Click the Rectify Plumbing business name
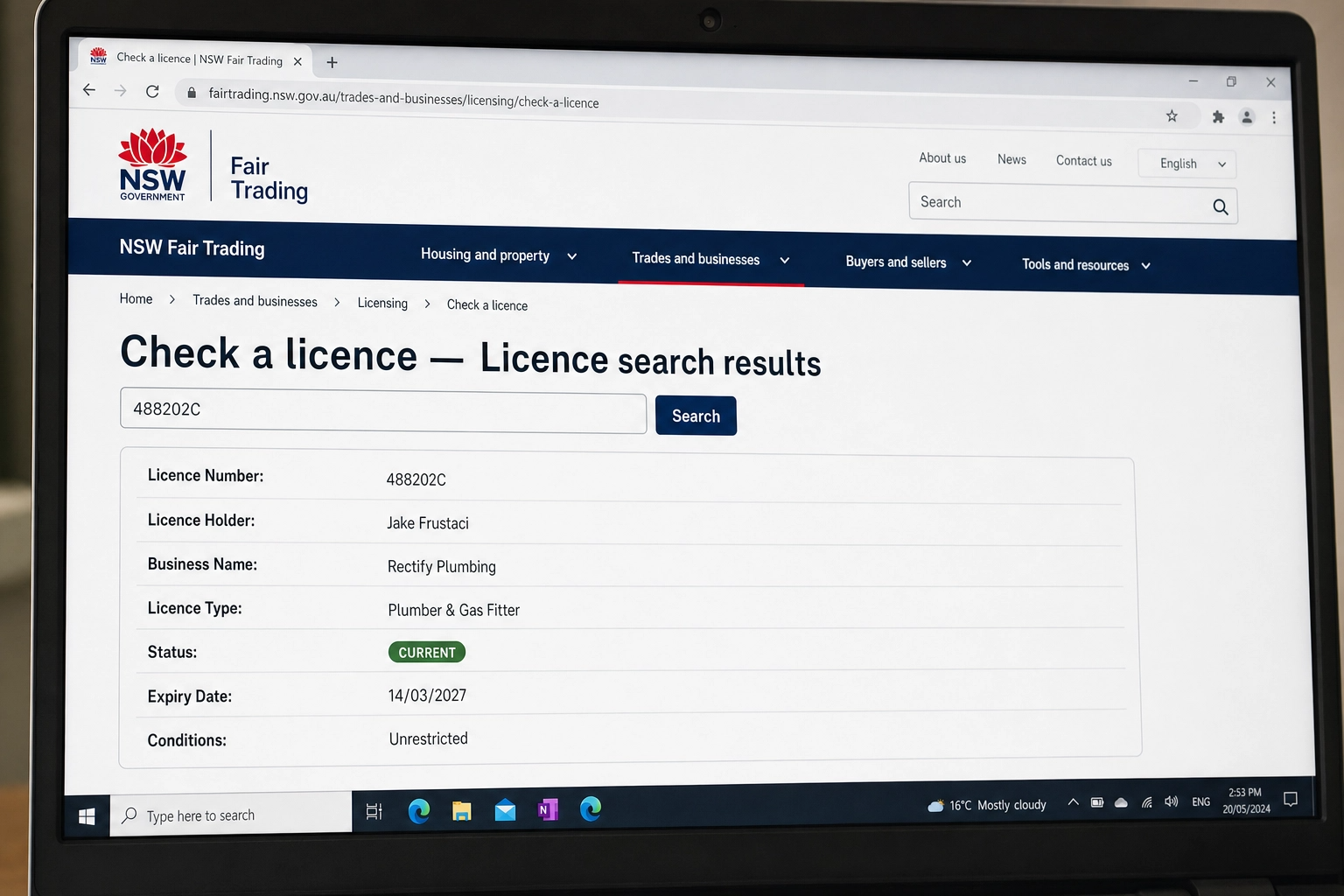 point(442,566)
